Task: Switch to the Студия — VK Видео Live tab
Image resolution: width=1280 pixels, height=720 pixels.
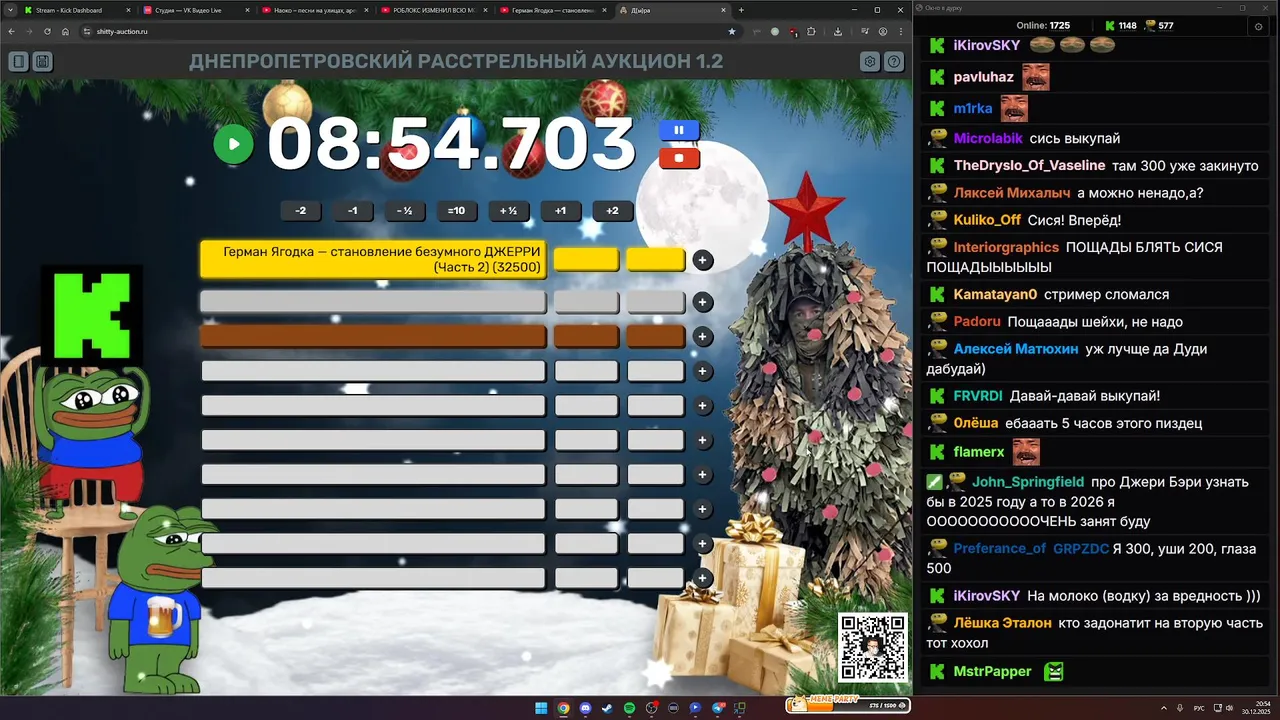Action: pos(195,10)
